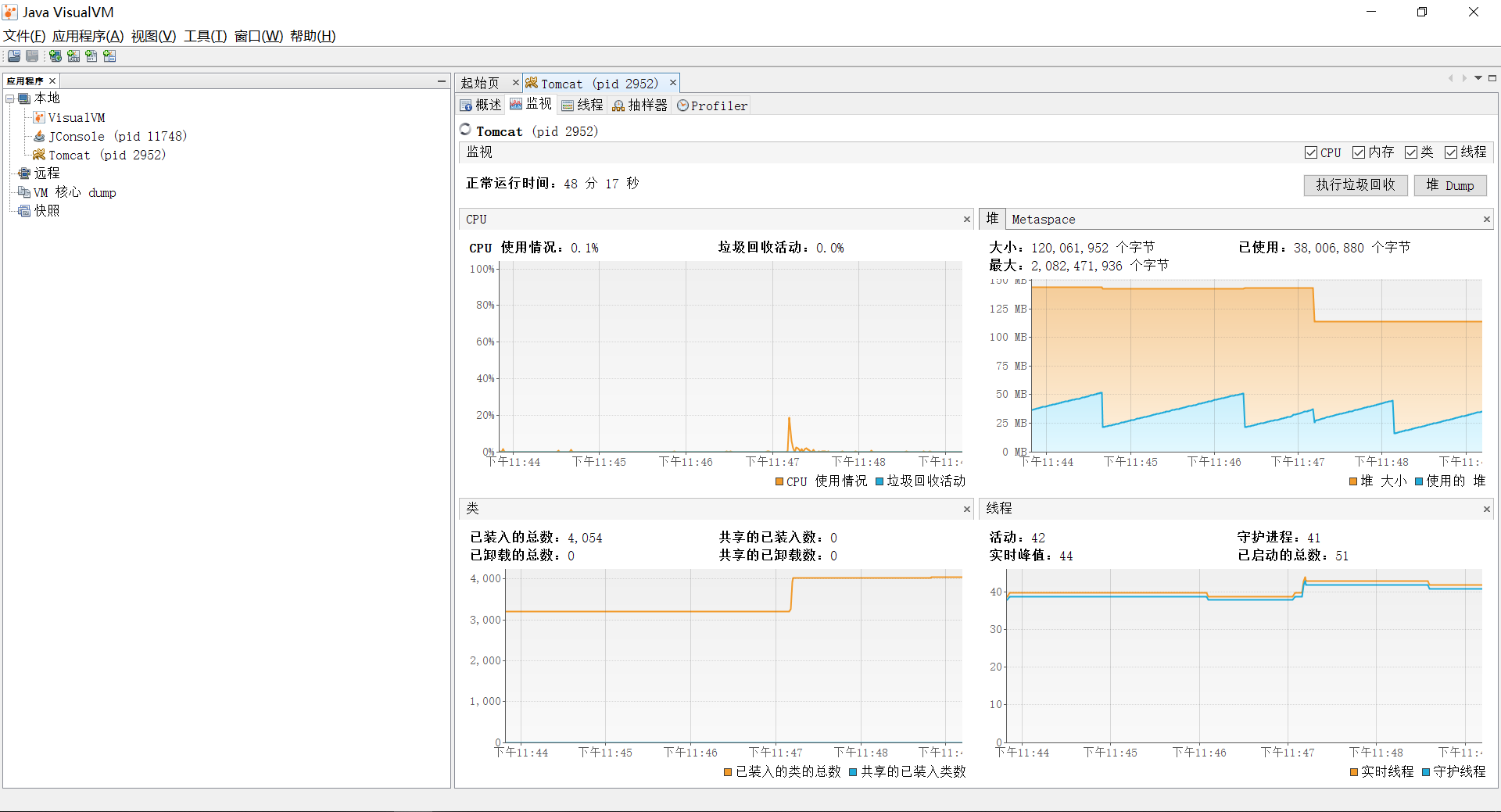Image resolution: width=1501 pixels, height=812 pixels.
Task: Click the Add VM core dump toolbar icon
Action: pos(91,56)
